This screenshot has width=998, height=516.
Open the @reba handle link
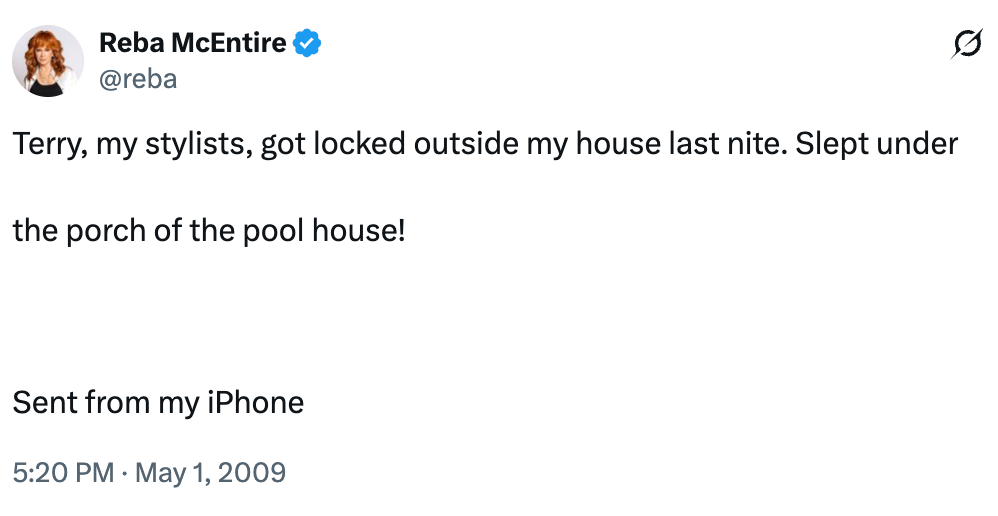click(x=138, y=79)
